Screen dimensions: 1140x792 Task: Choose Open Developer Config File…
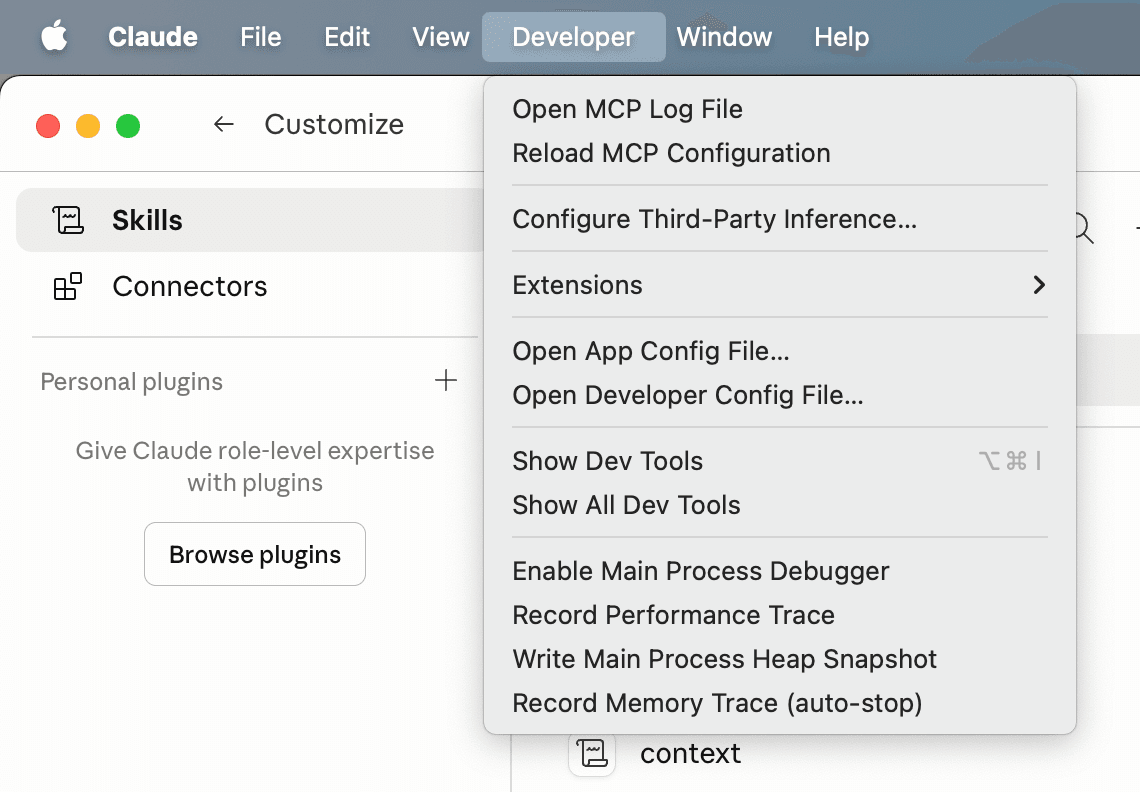tap(779, 395)
